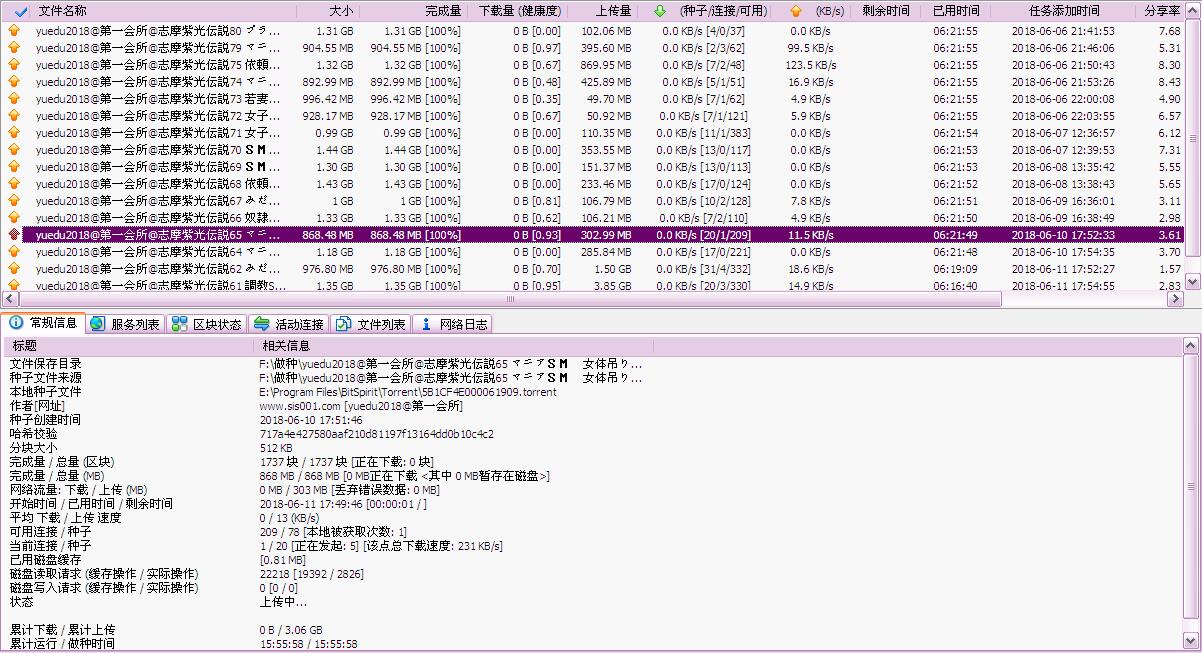1202x653 pixels.
Task: Switch to the 区块状态 tab
Action: (x=206, y=324)
